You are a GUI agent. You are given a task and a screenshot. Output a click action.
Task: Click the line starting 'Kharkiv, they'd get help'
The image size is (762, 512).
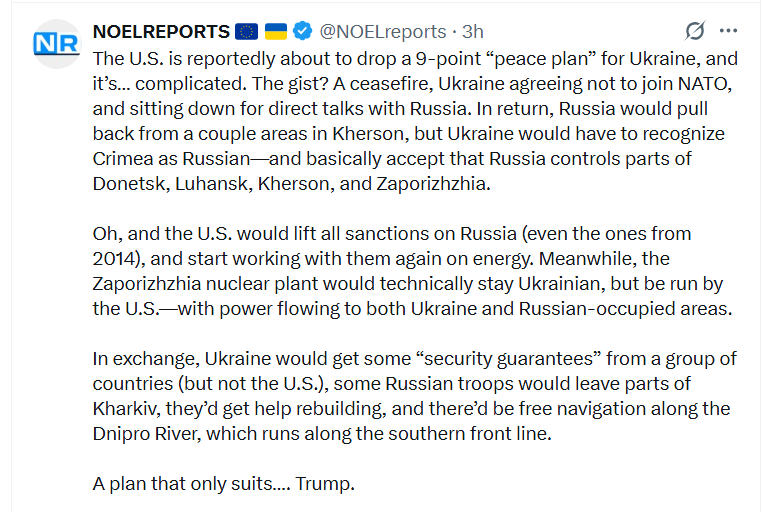(x=411, y=409)
